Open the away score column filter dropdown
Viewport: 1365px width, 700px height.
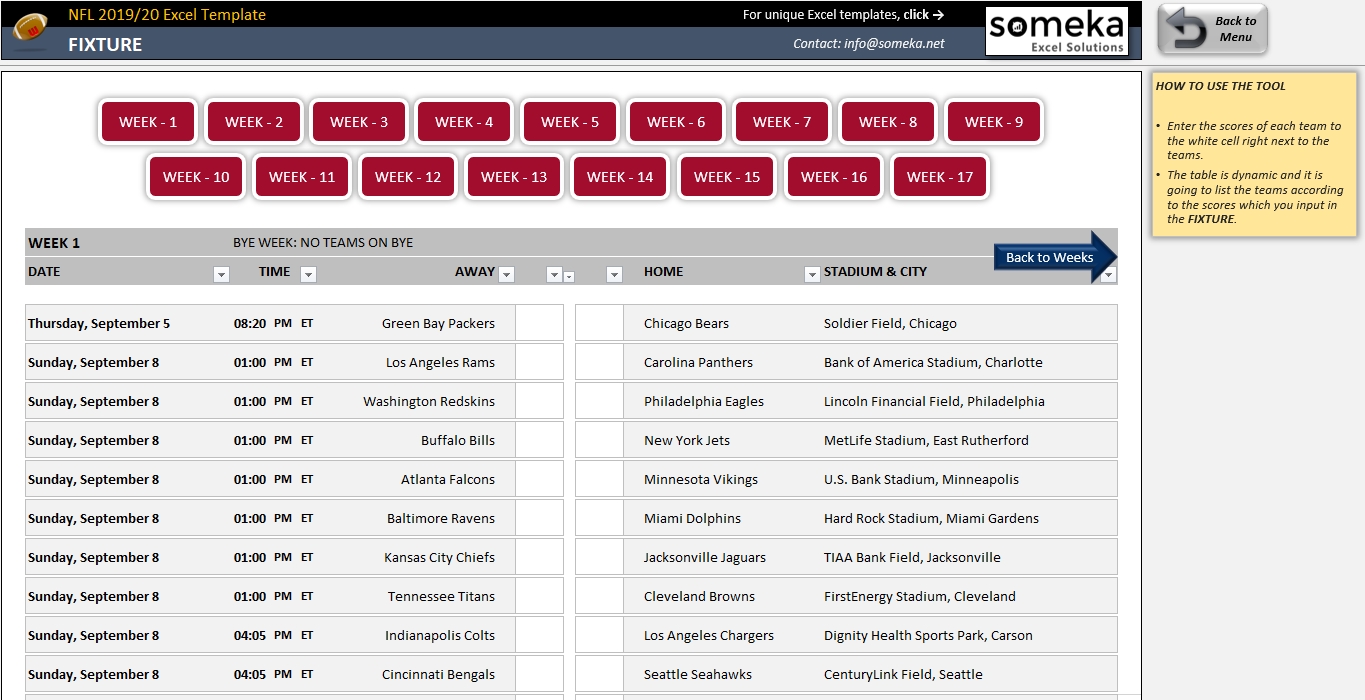(x=554, y=275)
